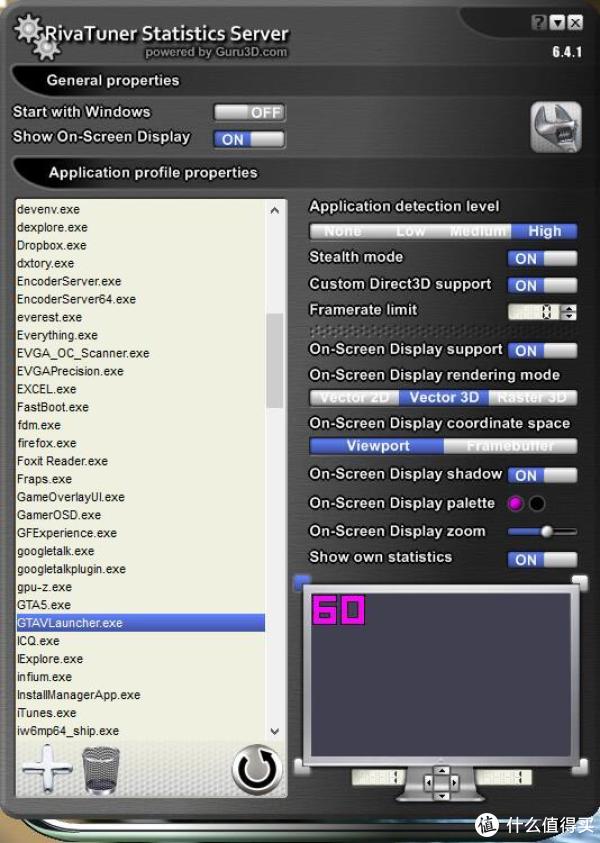The height and width of the screenshot is (843, 600).
Task: Click the gears logo of RivaTuner
Action: tap(36, 37)
